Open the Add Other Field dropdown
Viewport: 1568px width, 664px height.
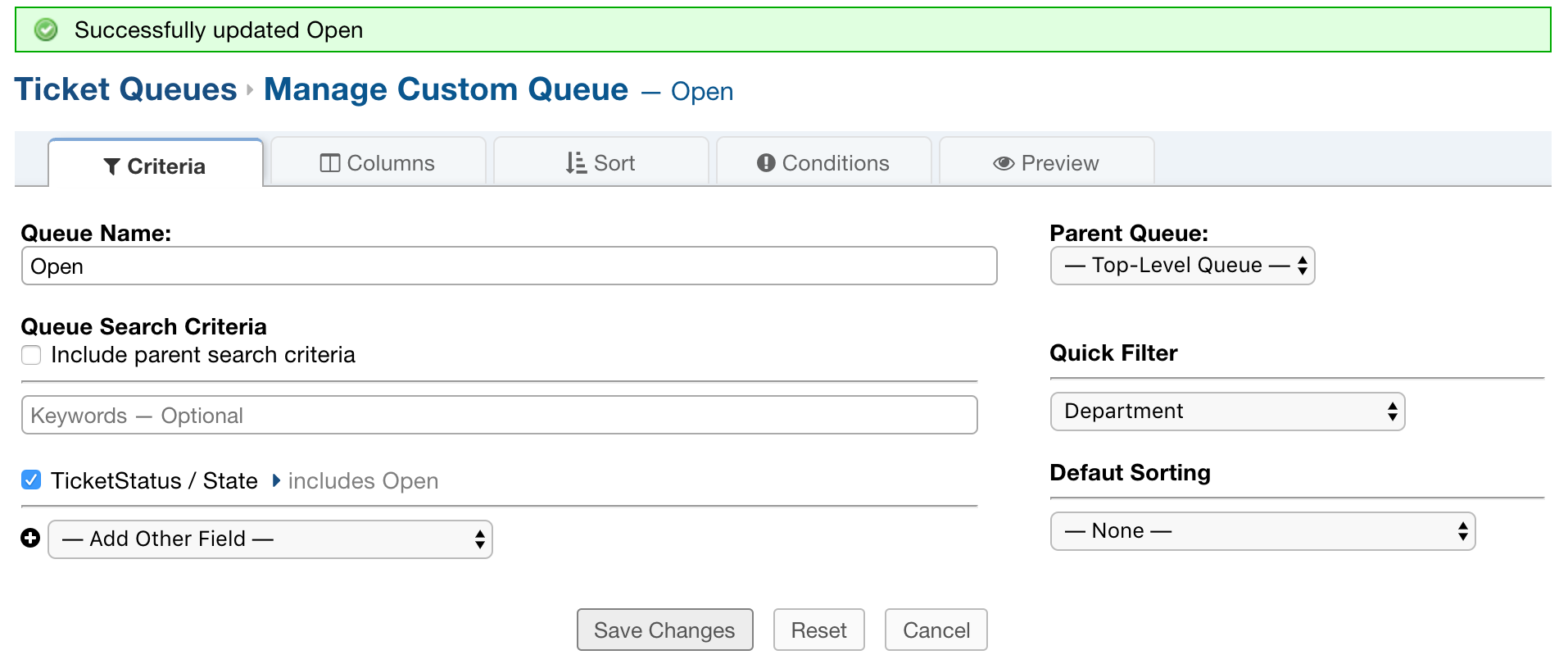coord(270,539)
